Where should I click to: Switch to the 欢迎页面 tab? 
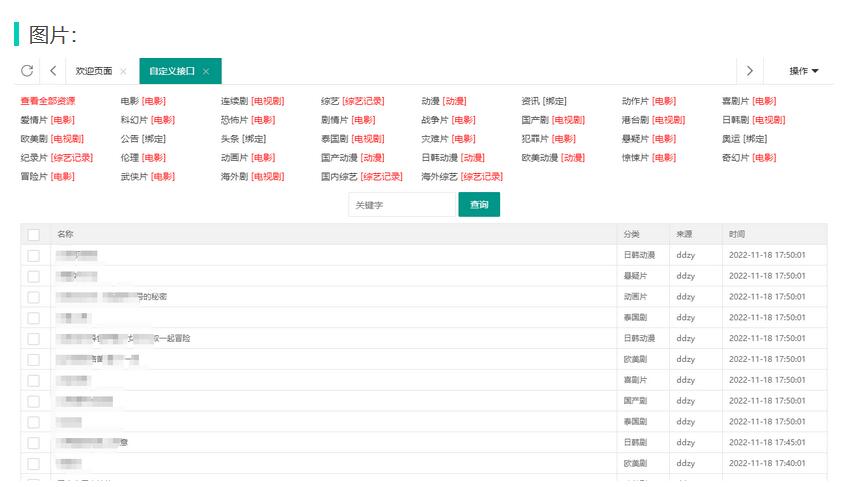pos(94,72)
